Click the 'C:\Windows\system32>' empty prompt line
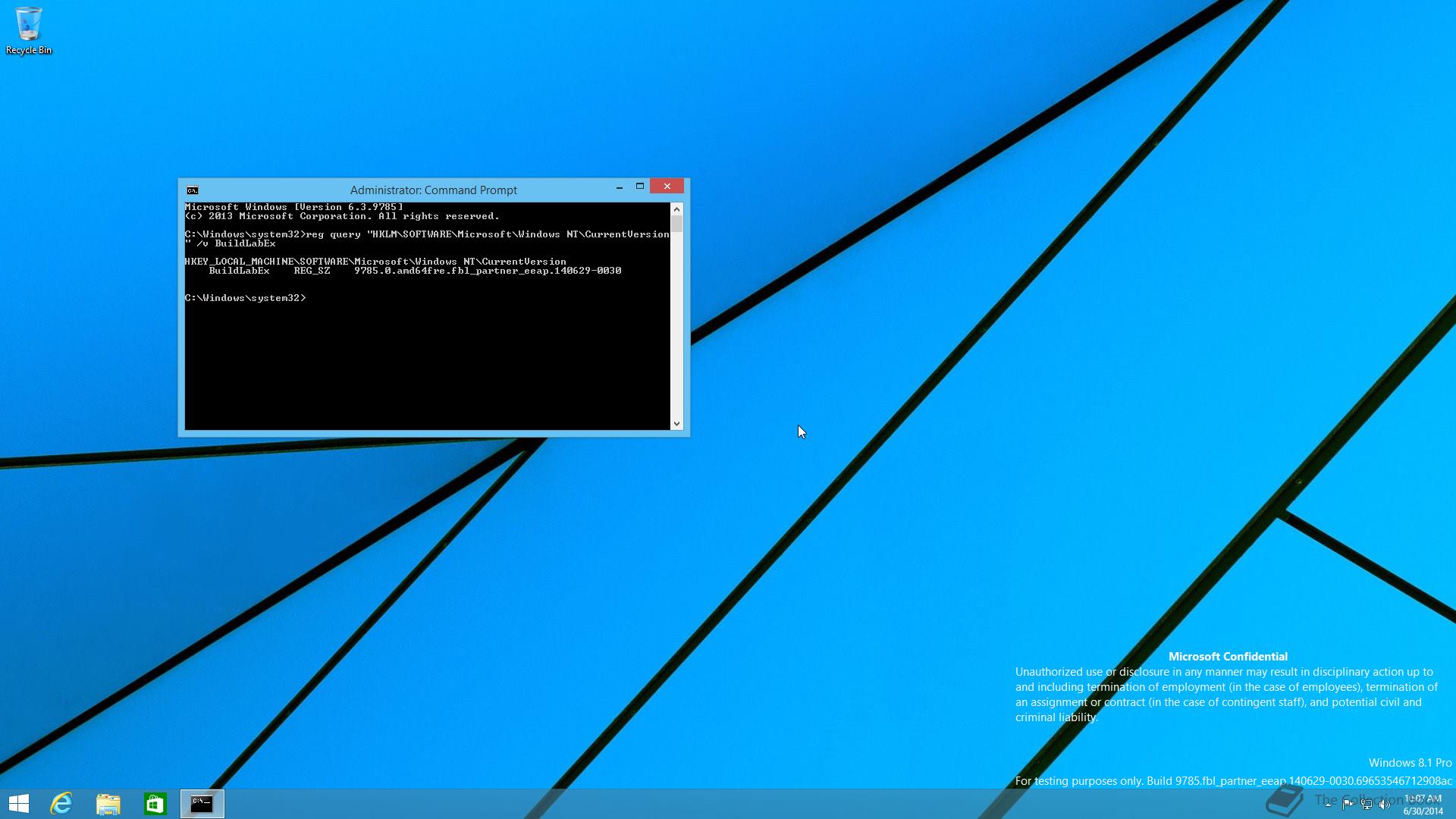The image size is (1456, 819). (x=245, y=298)
